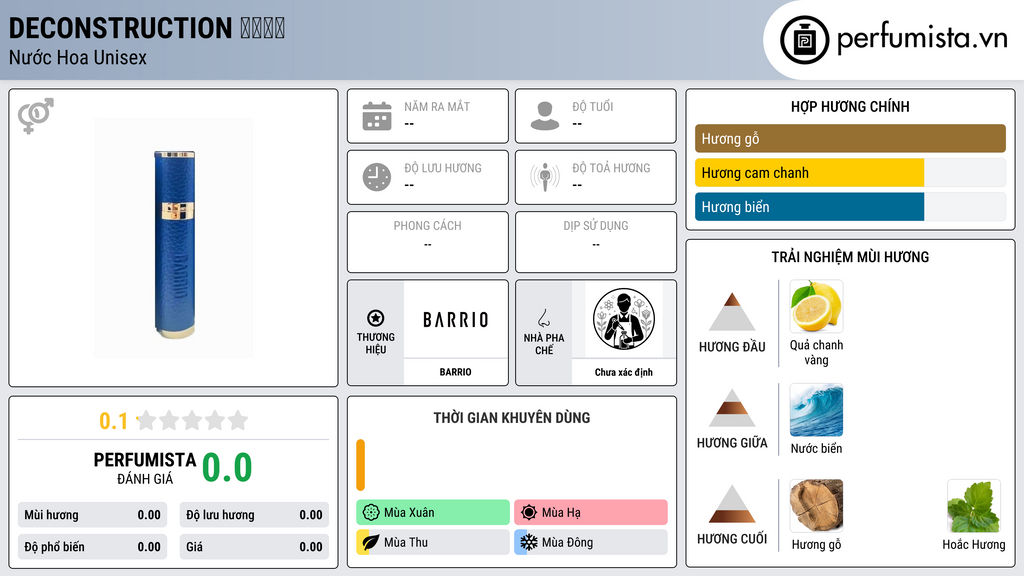Select the Mùa Thu season bar

pyautogui.click(x=433, y=542)
